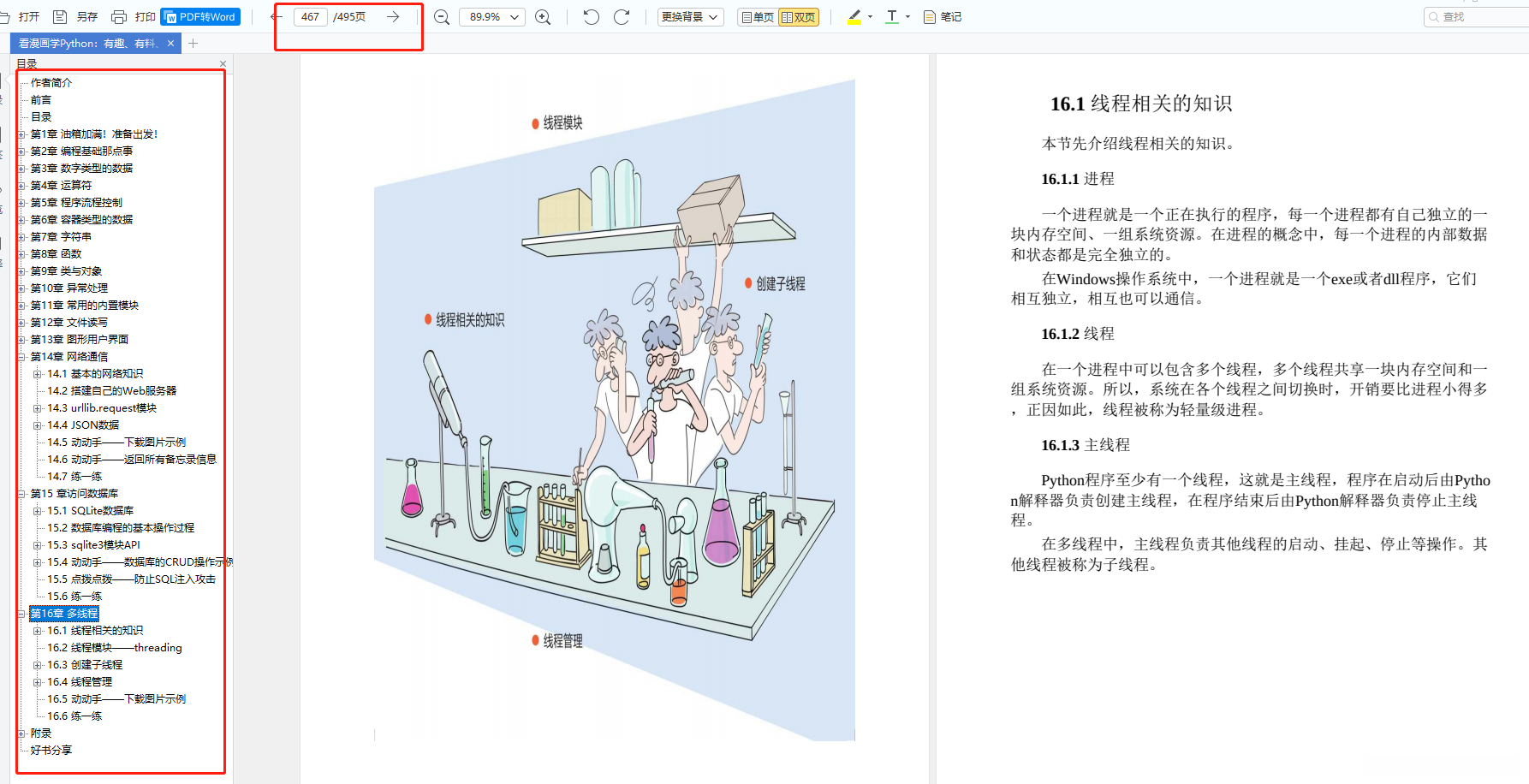Viewport: 1529px width, 784px height.
Task: Open section 16.3 创建子线程
Action: tap(85, 665)
